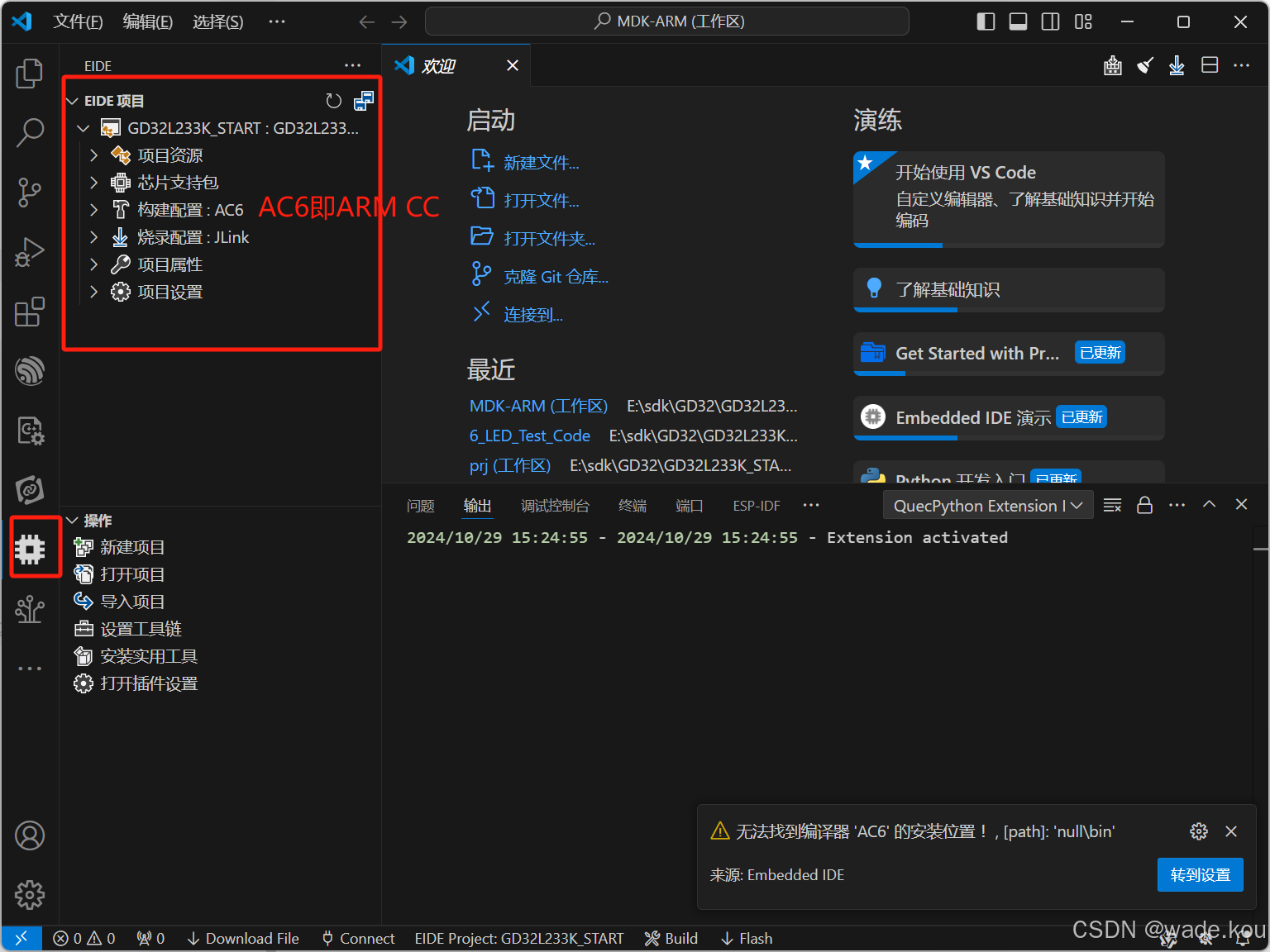Open the 文件(F) menu

coord(79,21)
